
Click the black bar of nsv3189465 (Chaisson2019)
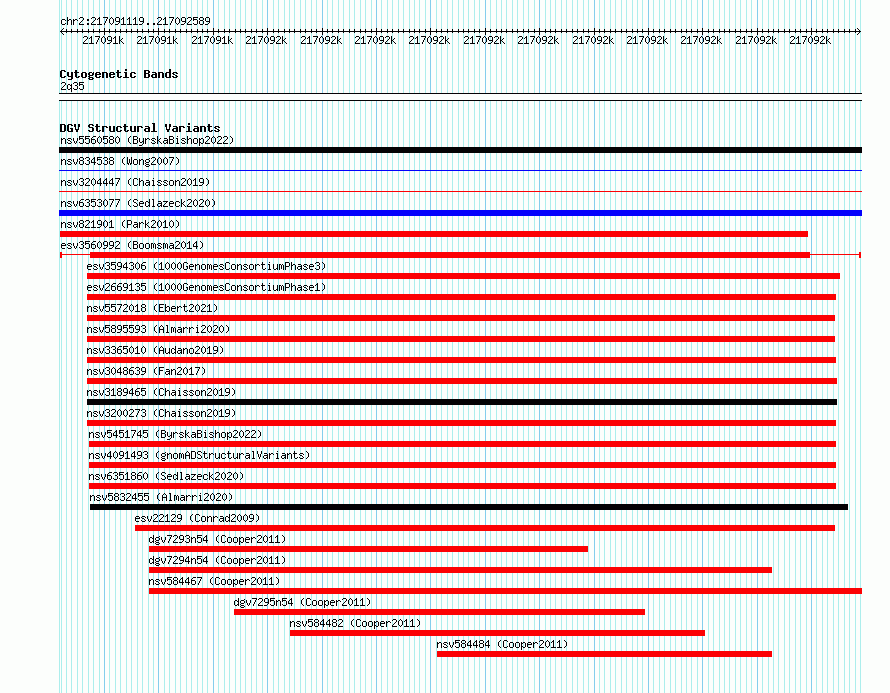coord(462,402)
